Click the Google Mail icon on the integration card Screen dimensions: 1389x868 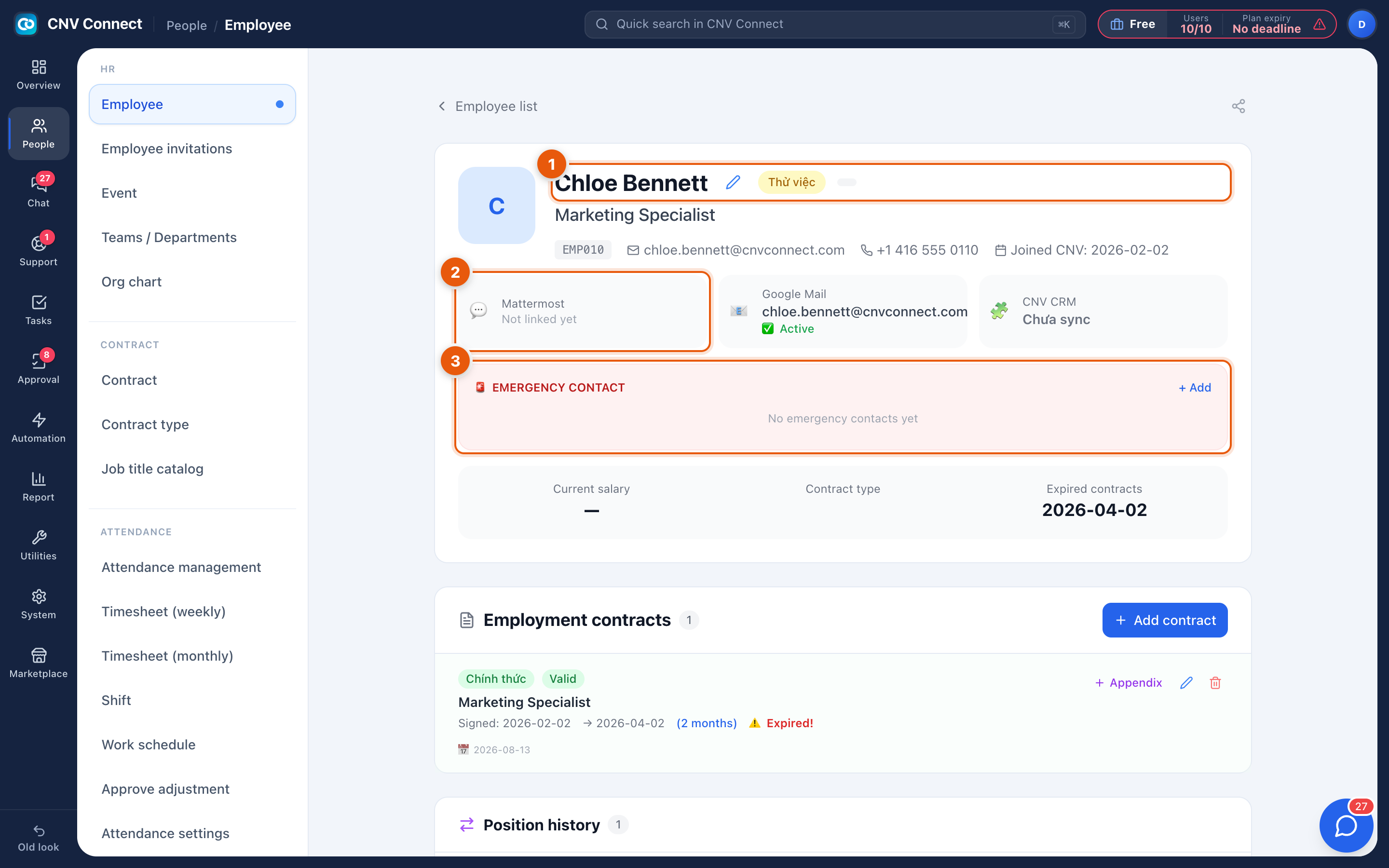(x=739, y=311)
